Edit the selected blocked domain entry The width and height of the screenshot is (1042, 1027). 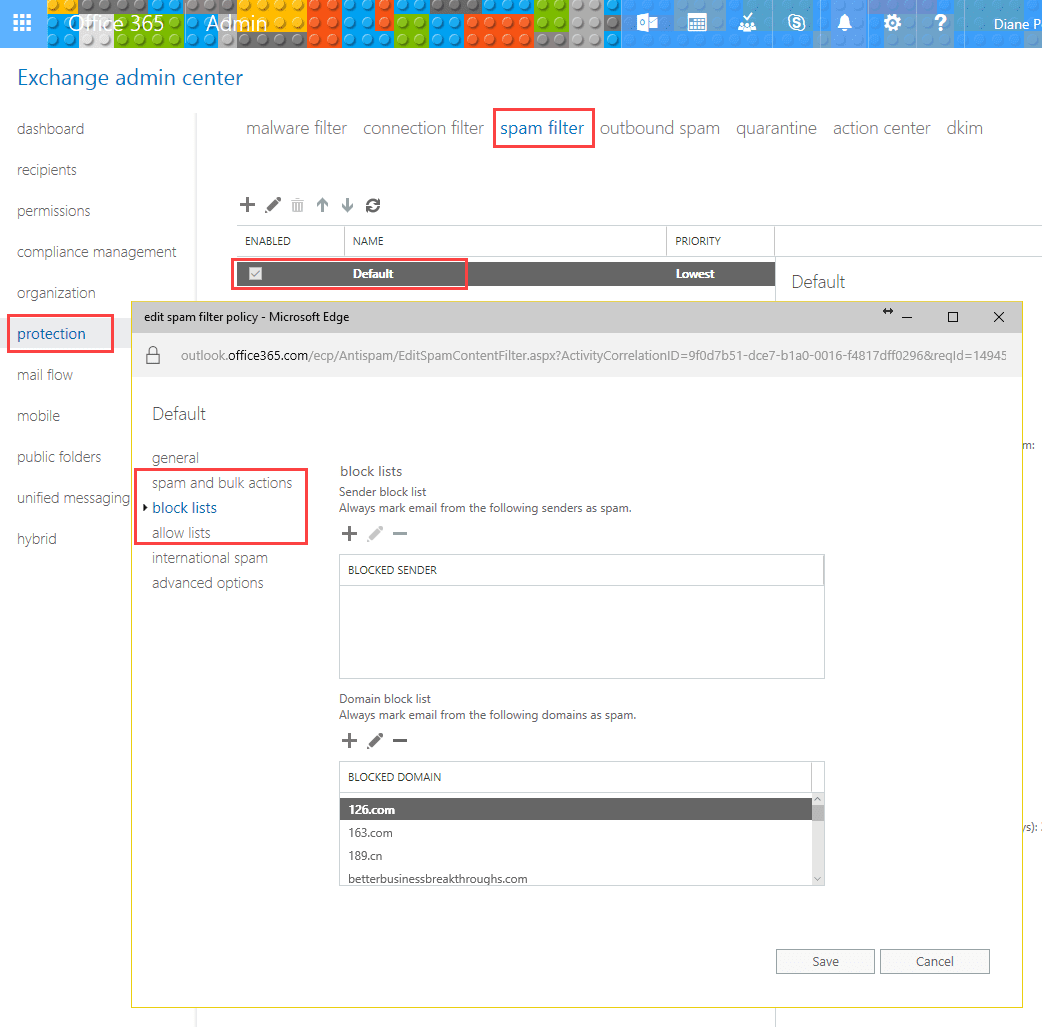(375, 741)
